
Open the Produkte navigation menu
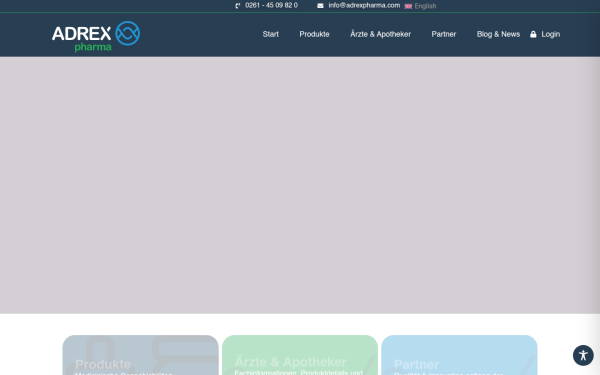click(314, 34)
